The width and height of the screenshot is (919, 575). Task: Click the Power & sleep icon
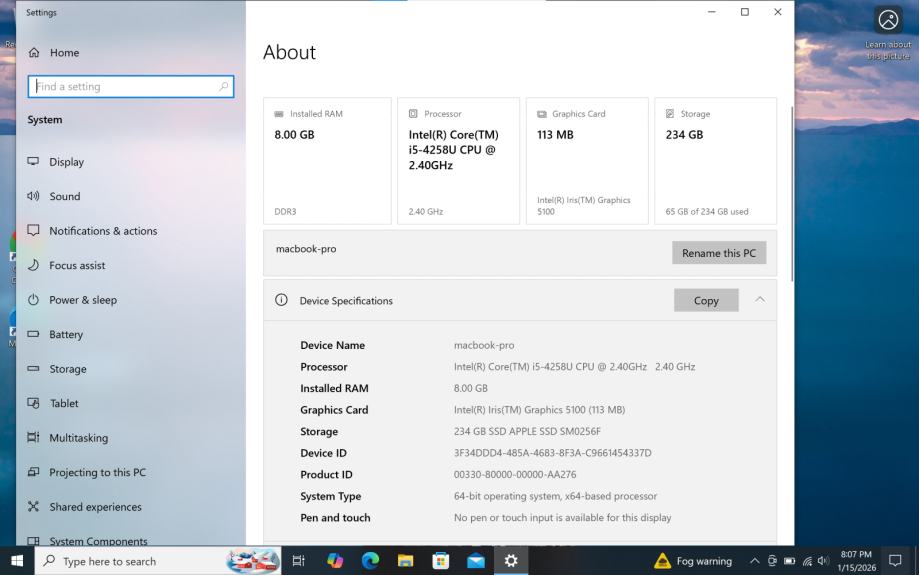(33, 300)
